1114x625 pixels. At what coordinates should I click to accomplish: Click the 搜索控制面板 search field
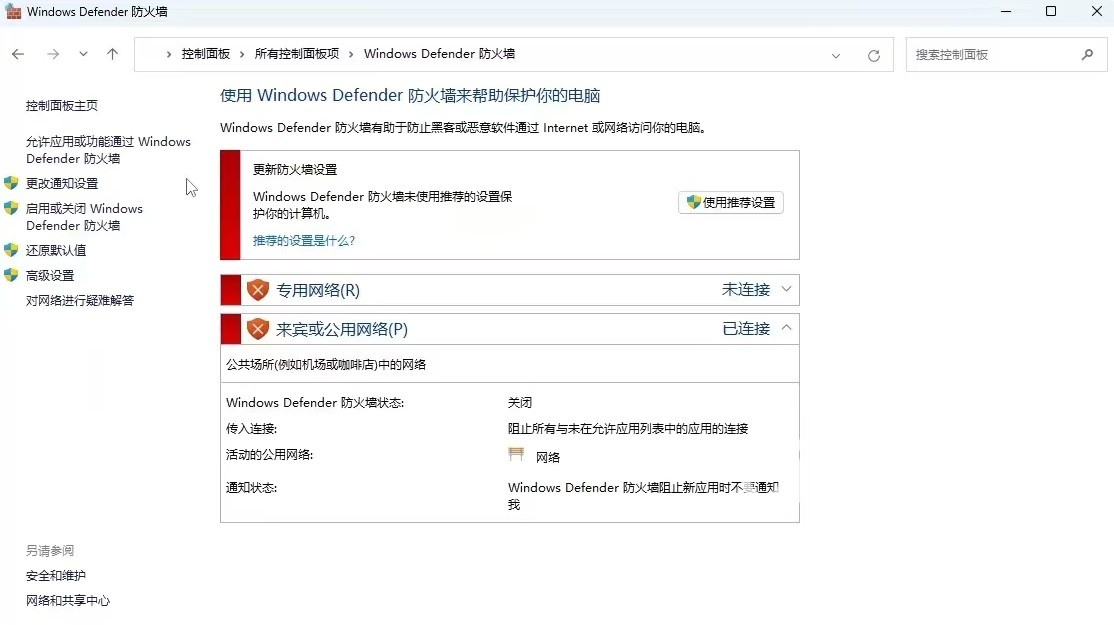click(990, 55)
